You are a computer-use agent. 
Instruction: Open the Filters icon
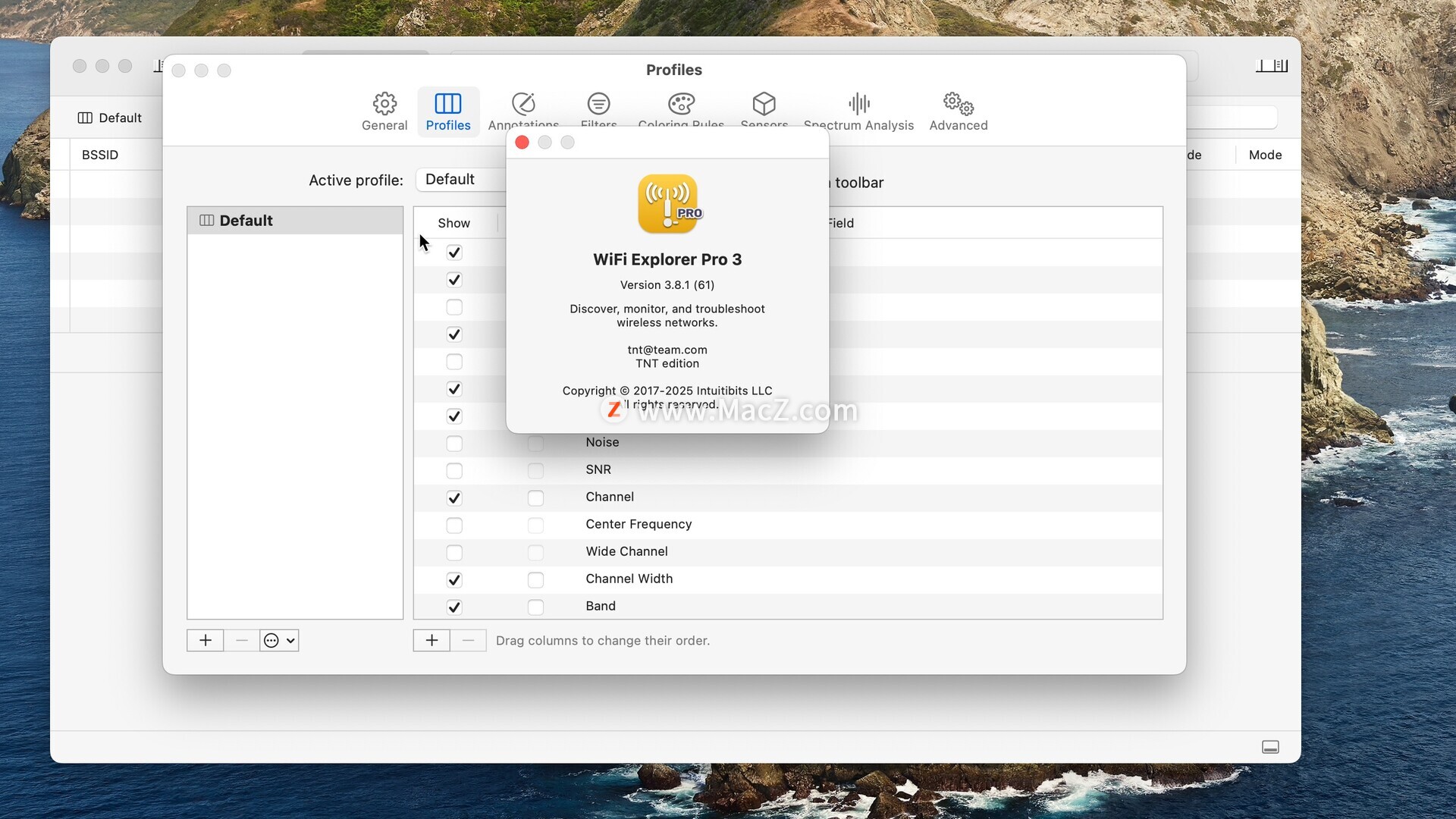tap(598, 104)
